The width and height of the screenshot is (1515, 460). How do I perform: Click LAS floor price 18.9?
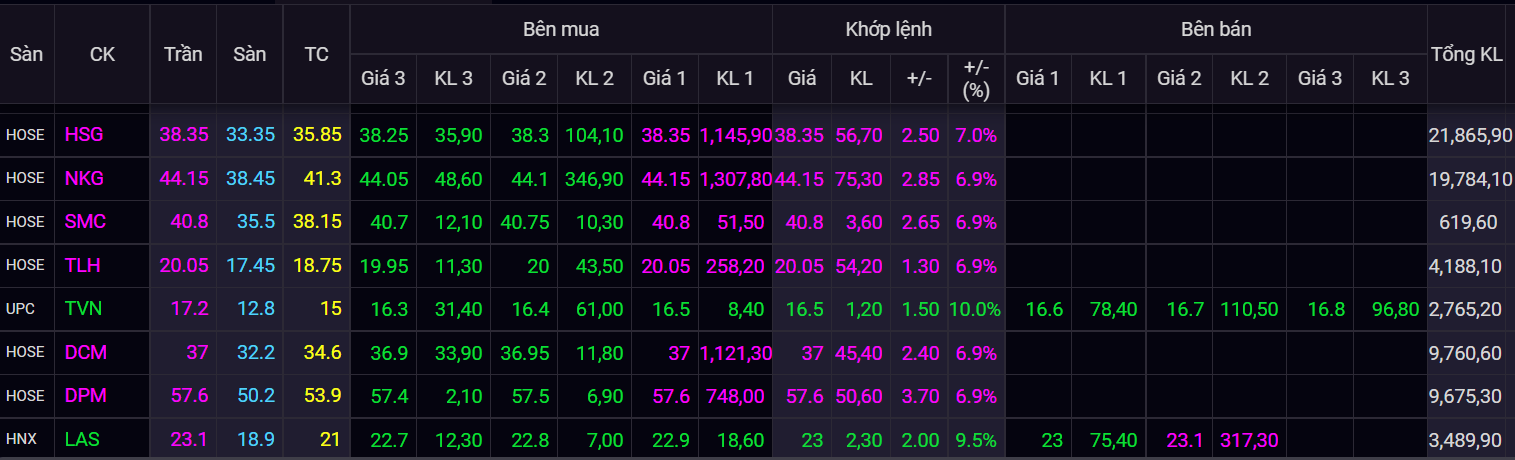pos(257,439)
